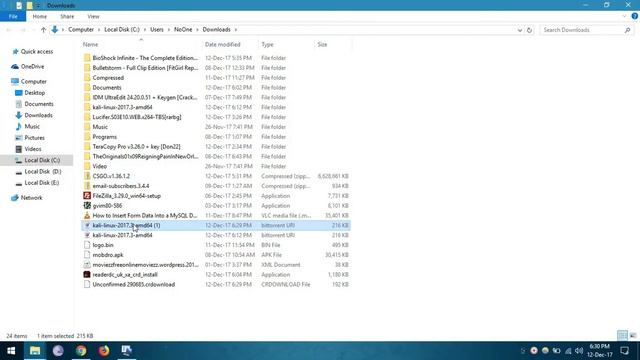Open the Action Center notifications icon
The width and height of the screenshot is (640, 360).
pyautogui.click(x=624, y=351)
